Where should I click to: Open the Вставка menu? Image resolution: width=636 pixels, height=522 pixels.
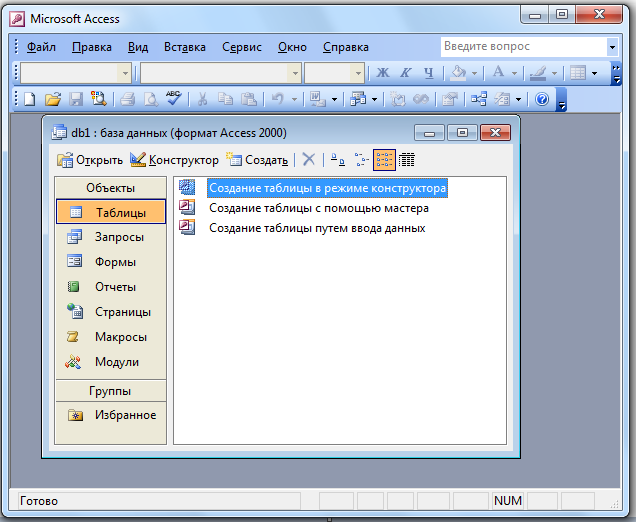tap(185, 47)
